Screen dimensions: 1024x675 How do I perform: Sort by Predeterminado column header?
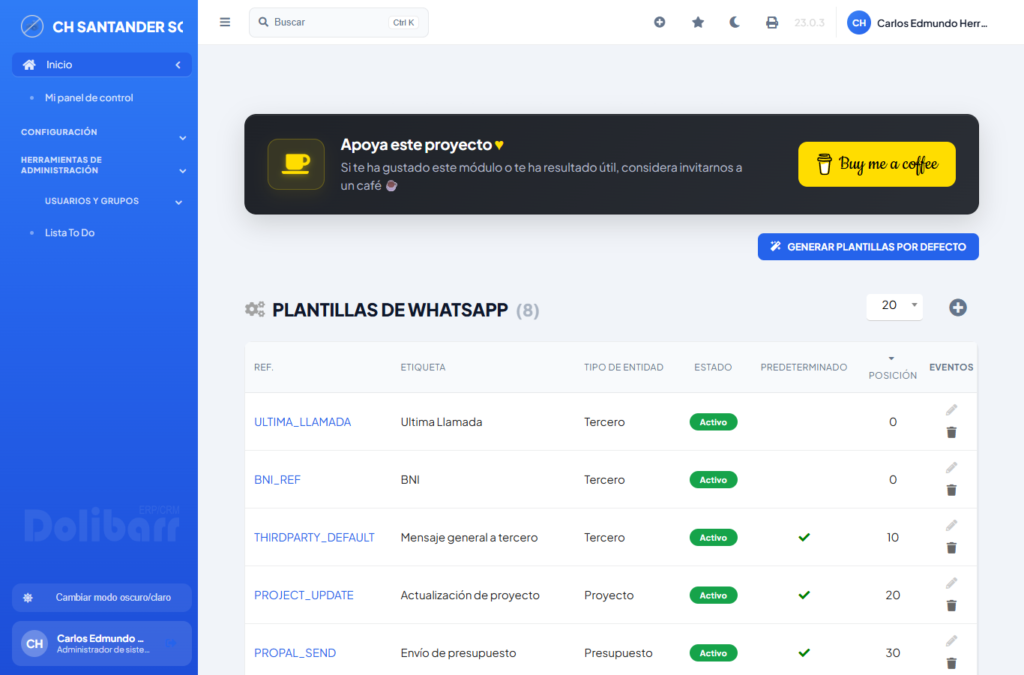point(804,368)
